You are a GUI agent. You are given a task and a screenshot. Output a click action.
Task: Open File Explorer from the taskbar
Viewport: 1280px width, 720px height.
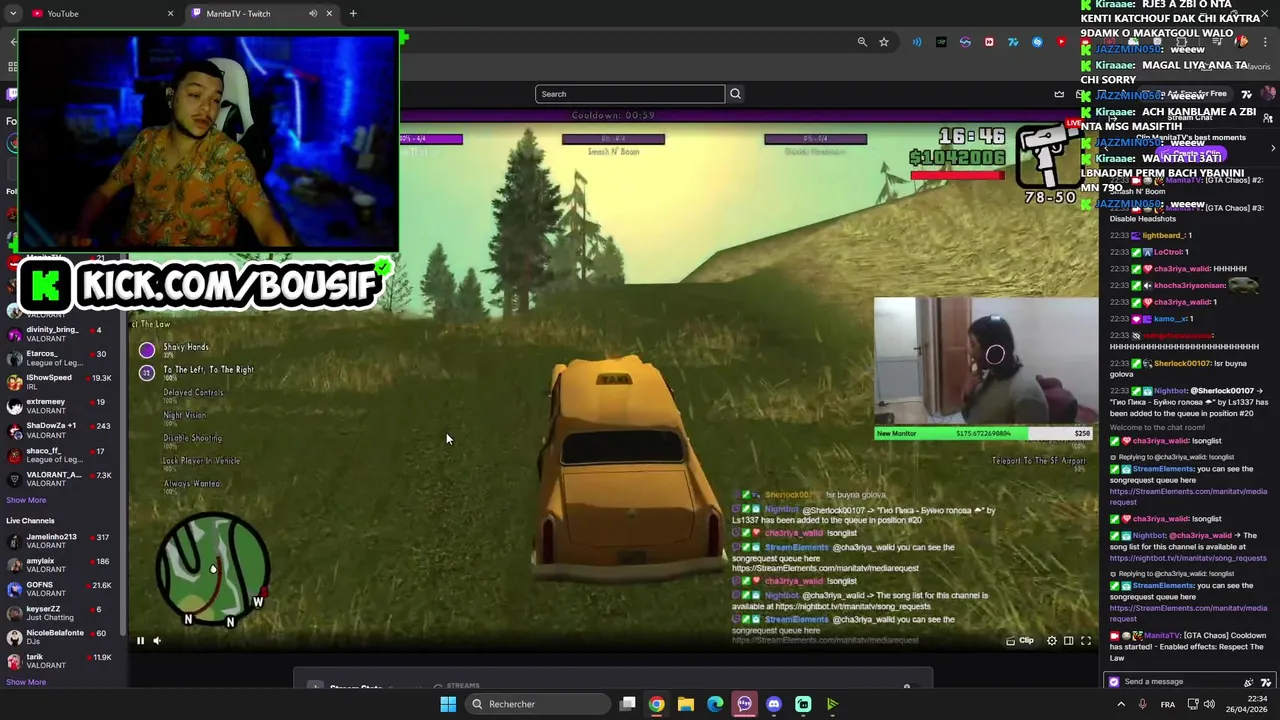click(x=686, y=704)
